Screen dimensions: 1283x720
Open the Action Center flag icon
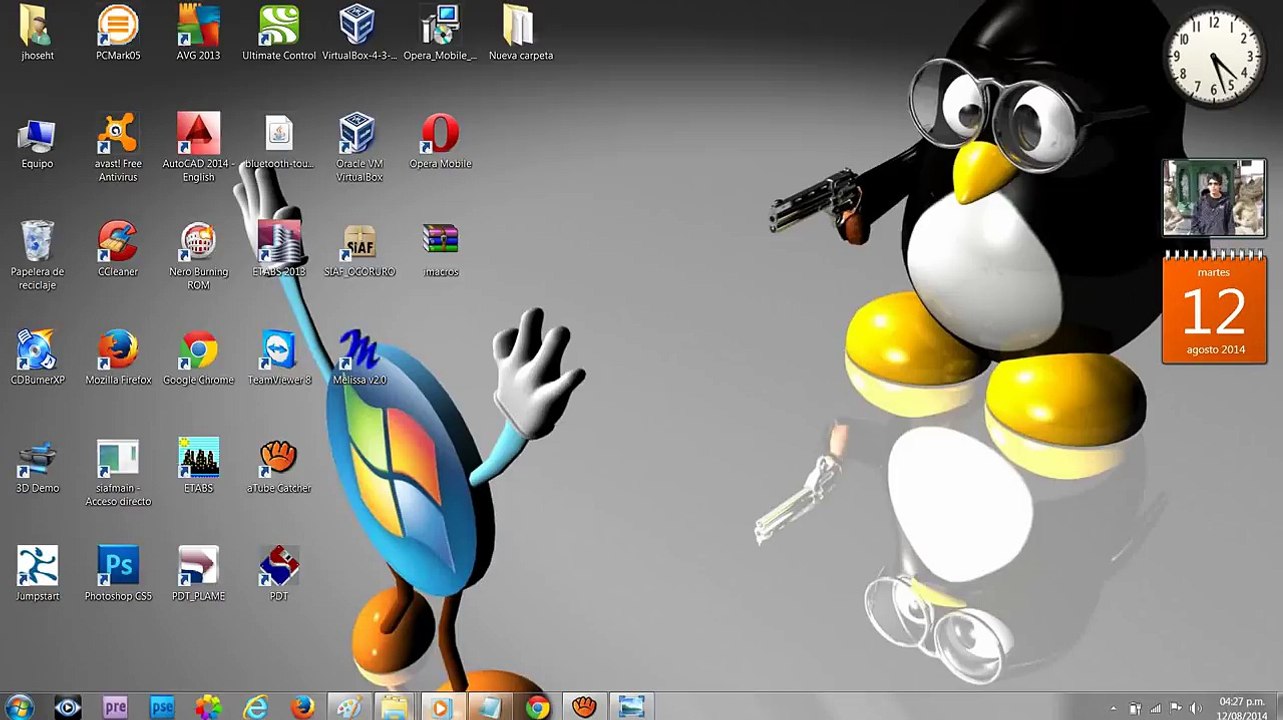click(x=1176, y=709)
